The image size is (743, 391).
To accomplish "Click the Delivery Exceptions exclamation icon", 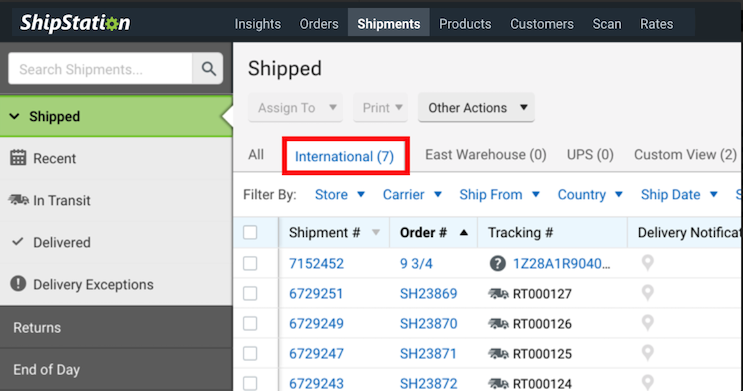I will (x=18, y=284).
